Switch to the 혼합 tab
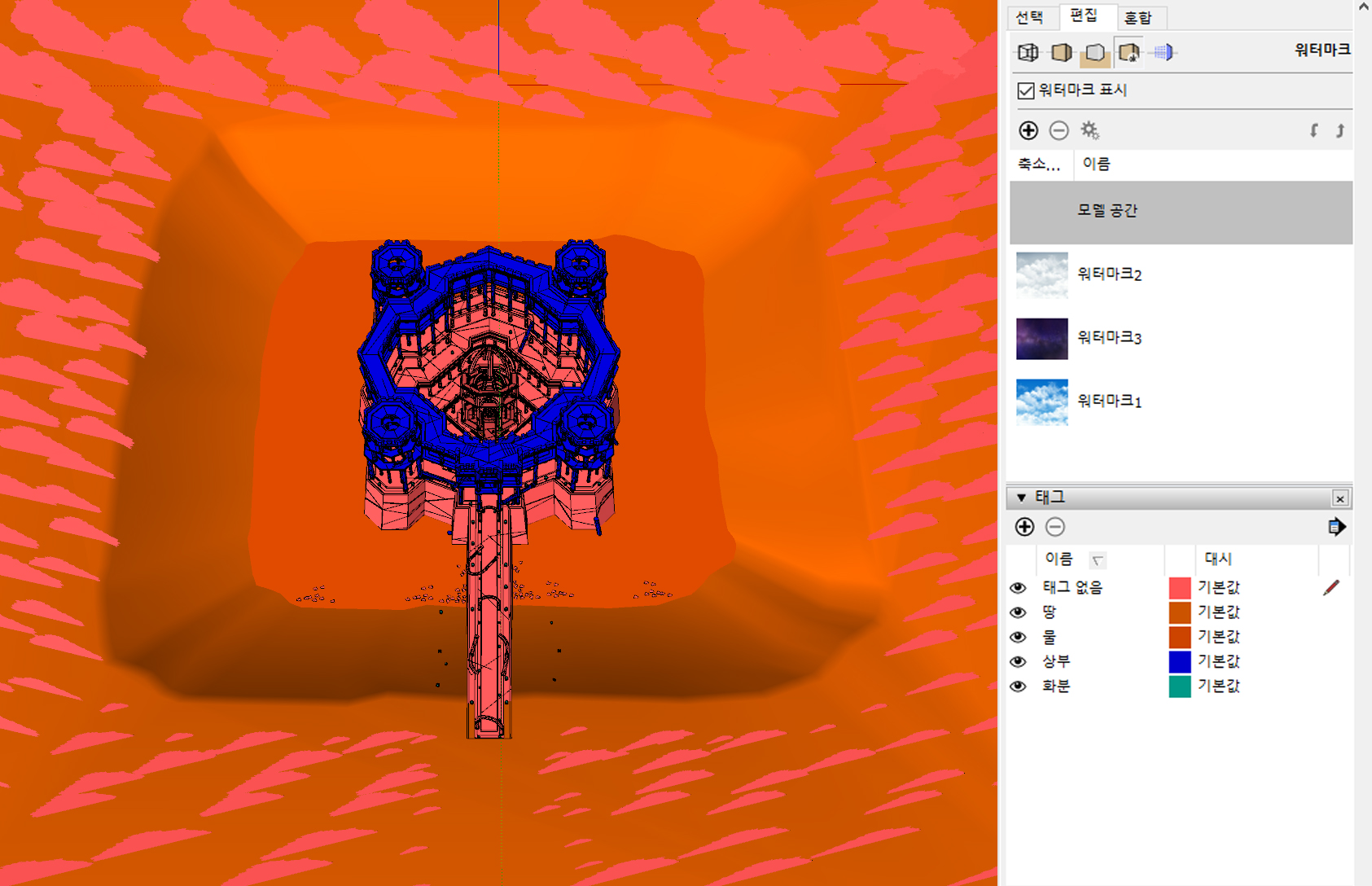This screenshot has height=886, width=1372. (x=1138, y=17)
